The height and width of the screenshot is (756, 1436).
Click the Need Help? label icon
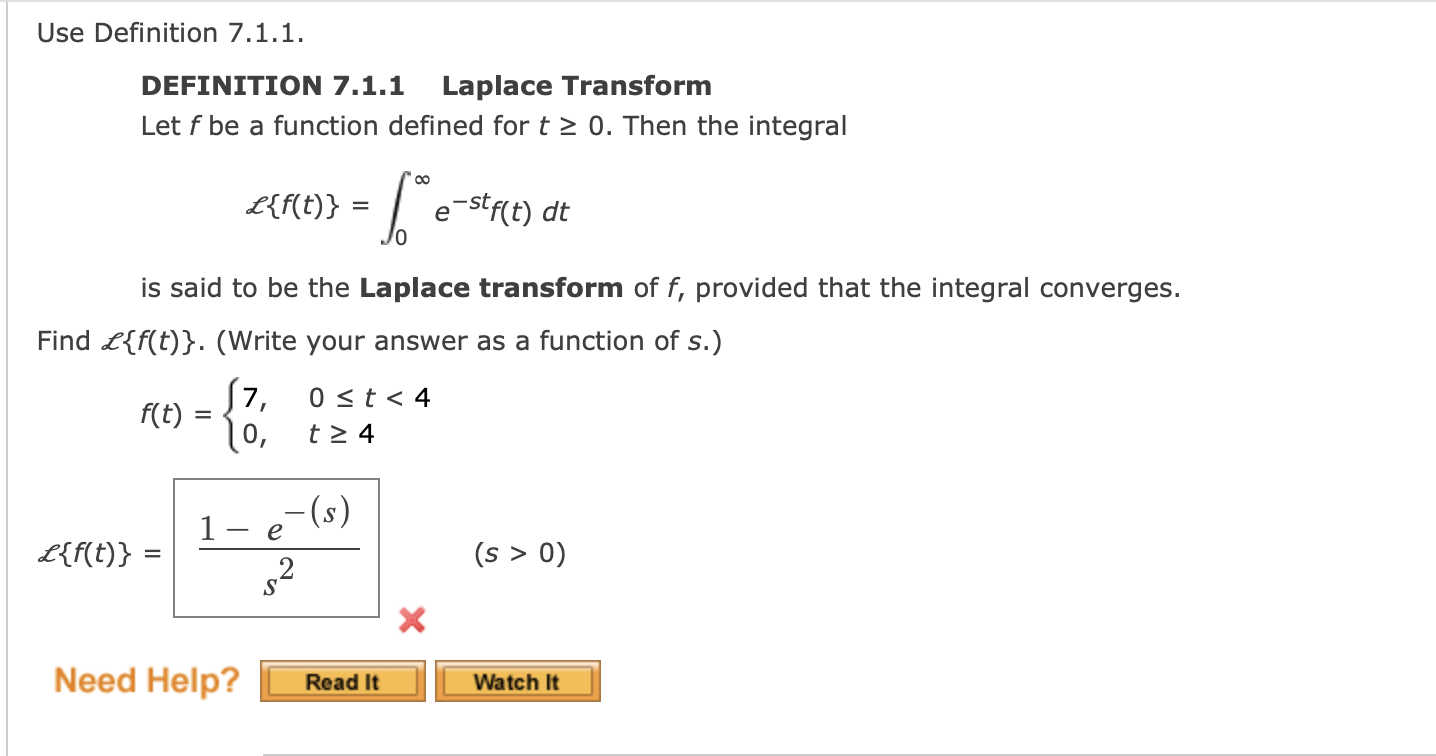coord(146,681)
